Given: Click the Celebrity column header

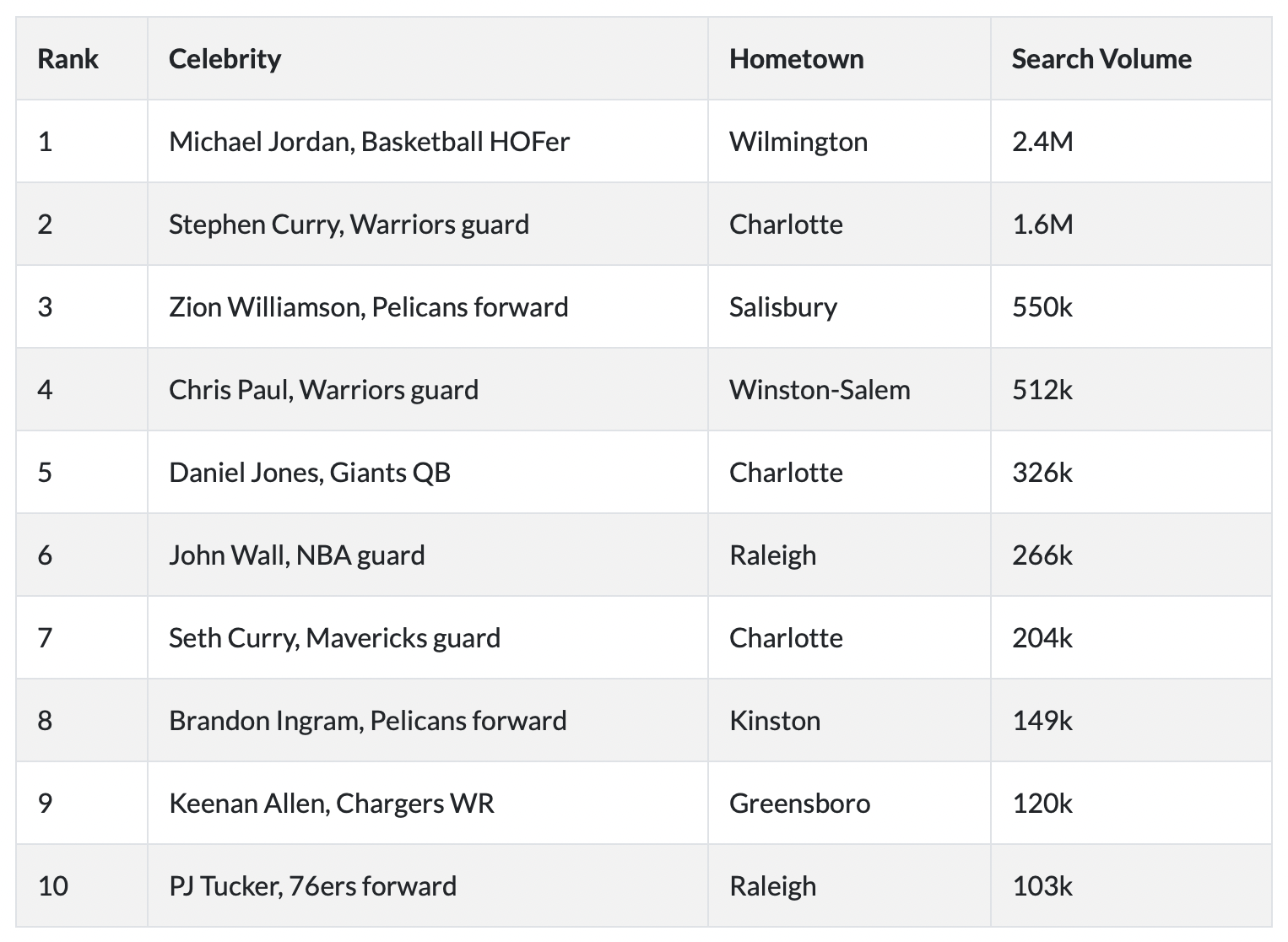Looking at the screenshot, I should click(225, 58).
